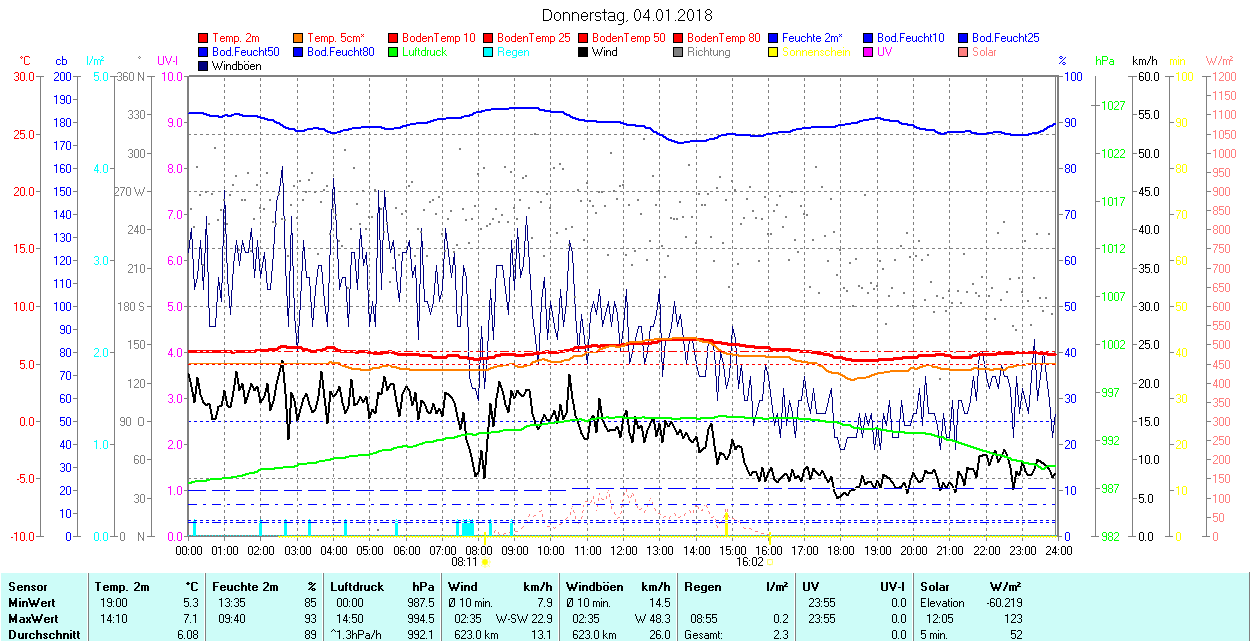Select the dark navy Windböen legend square
The width and height of the screenshot is (1250, 641).
click(x=203, y=66)
